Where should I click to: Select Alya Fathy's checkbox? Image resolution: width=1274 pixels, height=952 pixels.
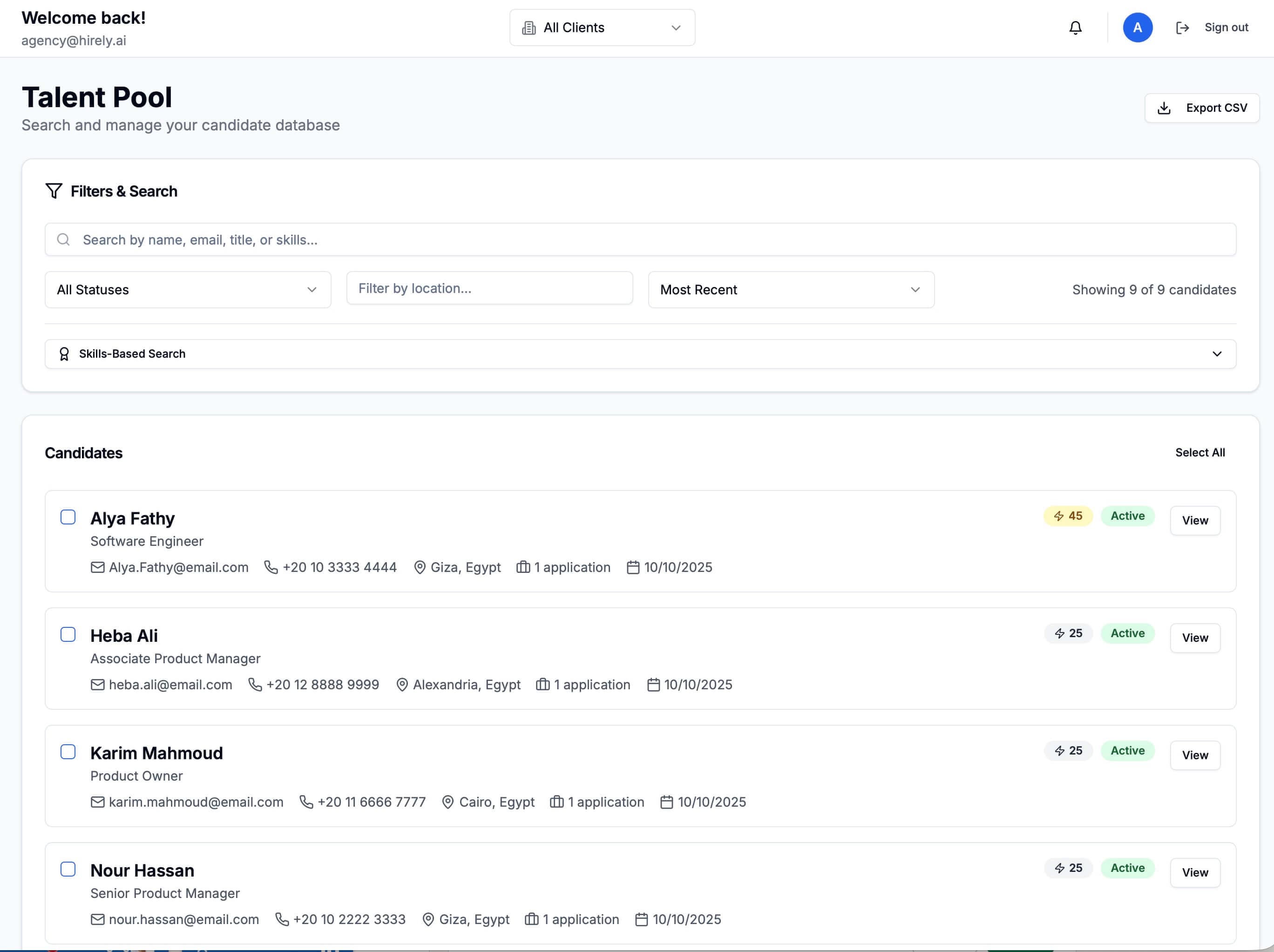coord(68,517)
